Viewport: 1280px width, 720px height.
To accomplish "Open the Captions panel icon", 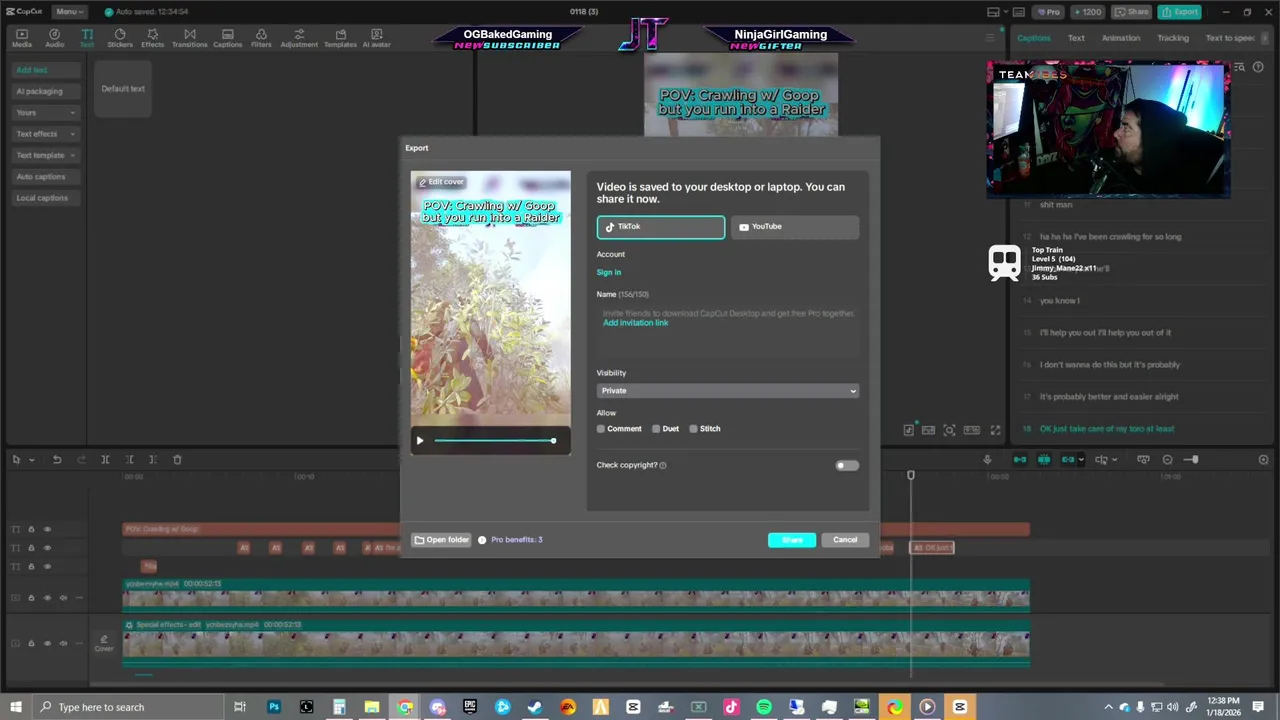I will (x=227, y=38).
